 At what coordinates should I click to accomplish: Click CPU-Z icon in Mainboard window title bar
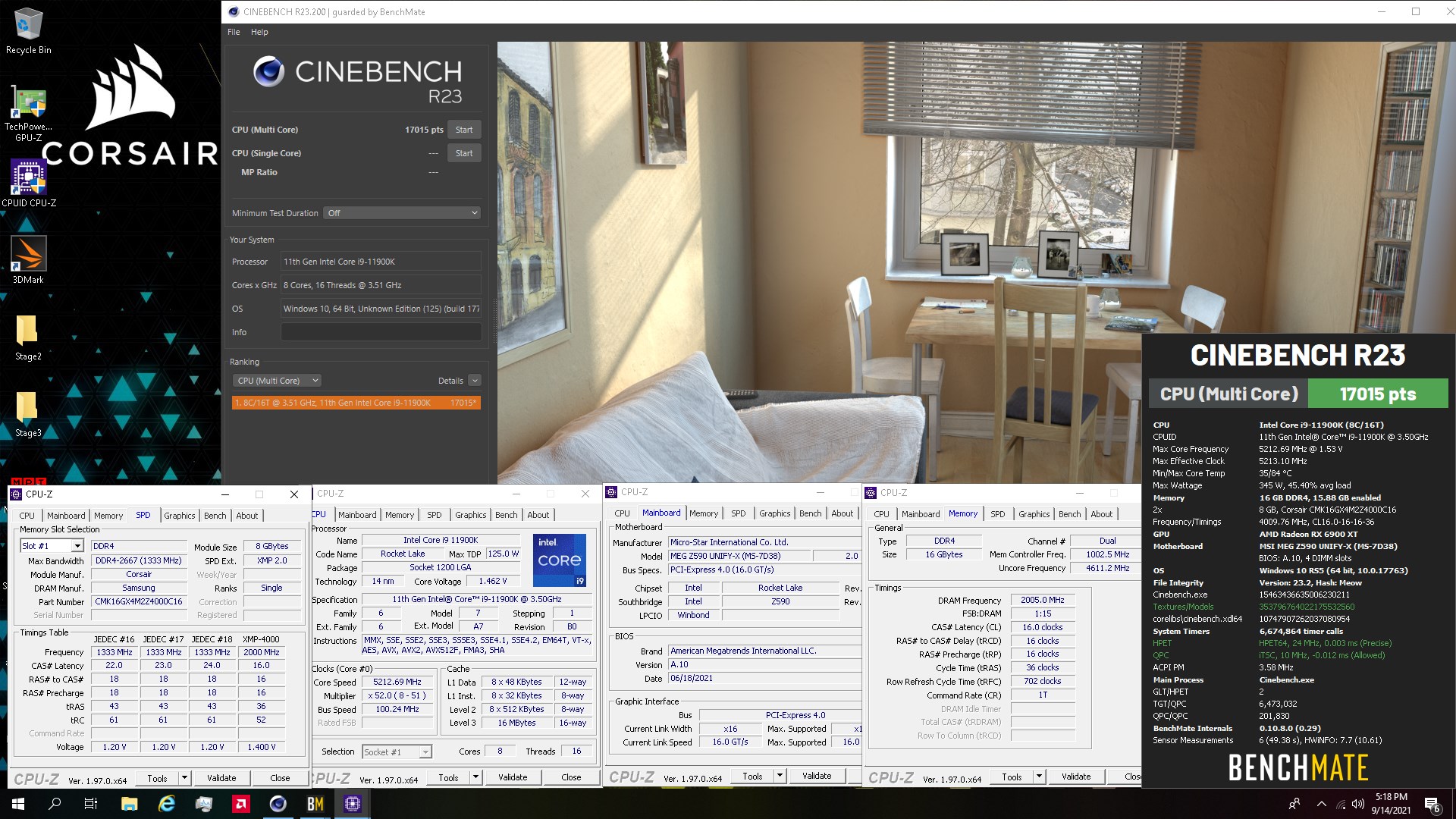point(611,492)
